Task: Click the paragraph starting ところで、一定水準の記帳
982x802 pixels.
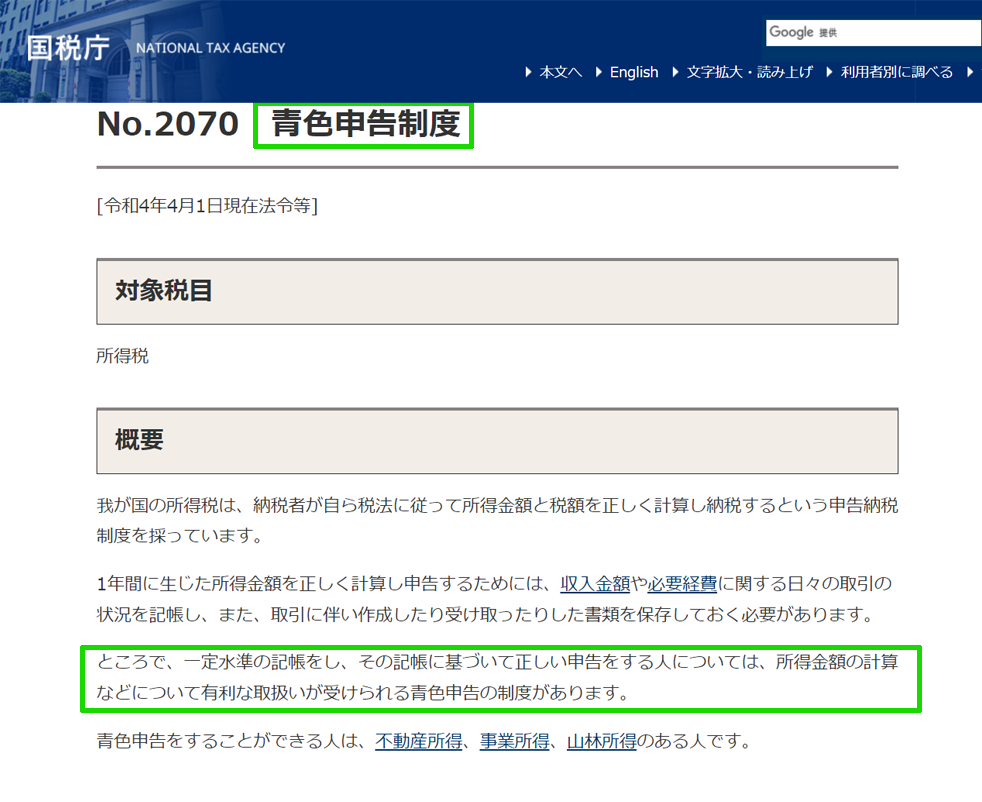Action: [497, 677]
